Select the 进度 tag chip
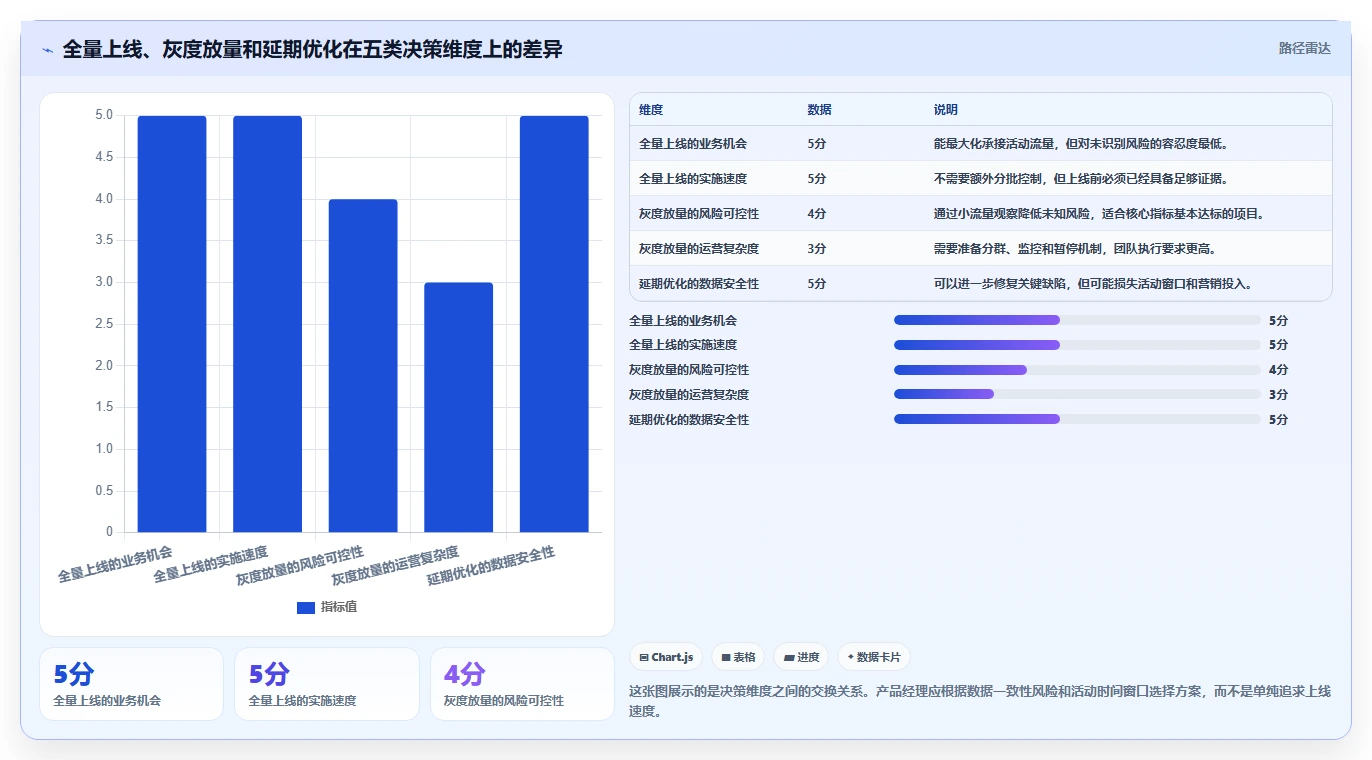Image resolution: width=1372 pixels, height=760 pixels. point(801,657)
